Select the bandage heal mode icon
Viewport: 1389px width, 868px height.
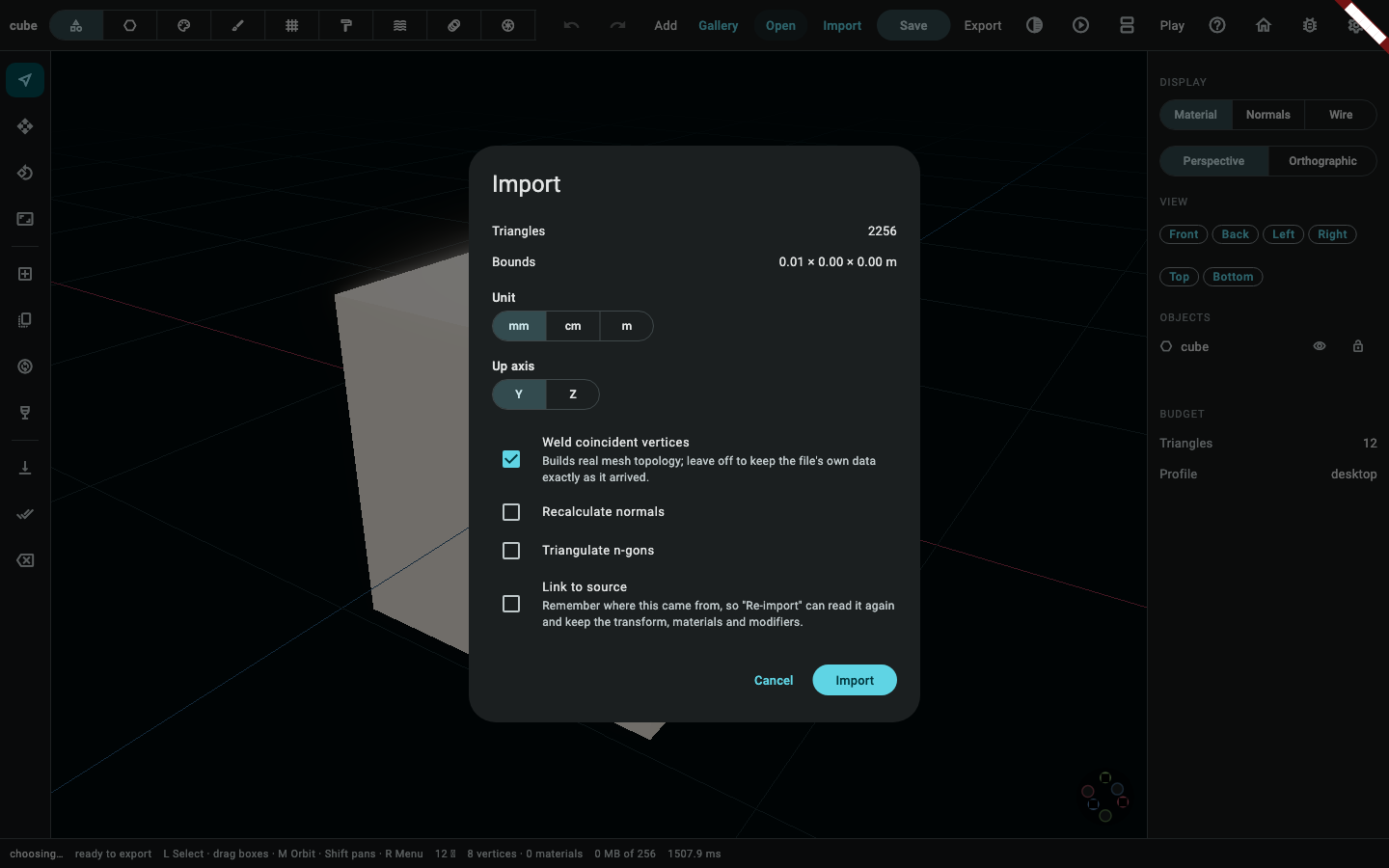[x=454, y=26]
